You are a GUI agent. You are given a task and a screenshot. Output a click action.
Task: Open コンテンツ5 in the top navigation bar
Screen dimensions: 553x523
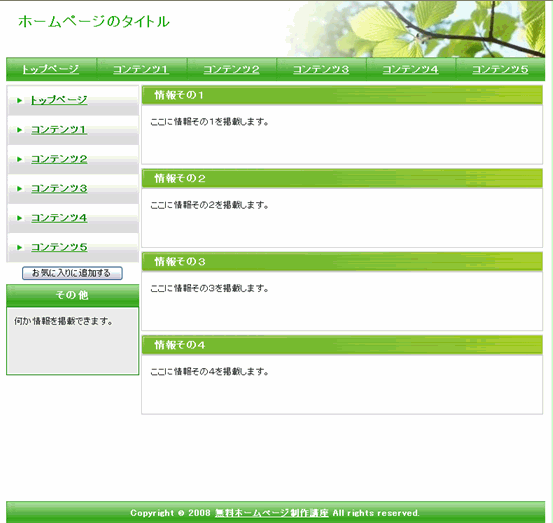pos(500,69)
